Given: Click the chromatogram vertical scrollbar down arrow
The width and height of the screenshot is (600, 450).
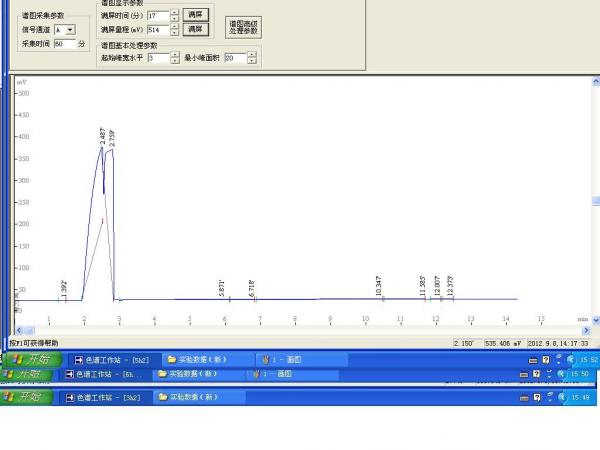Looking at the screenshot, I should [x=596, y=320].
